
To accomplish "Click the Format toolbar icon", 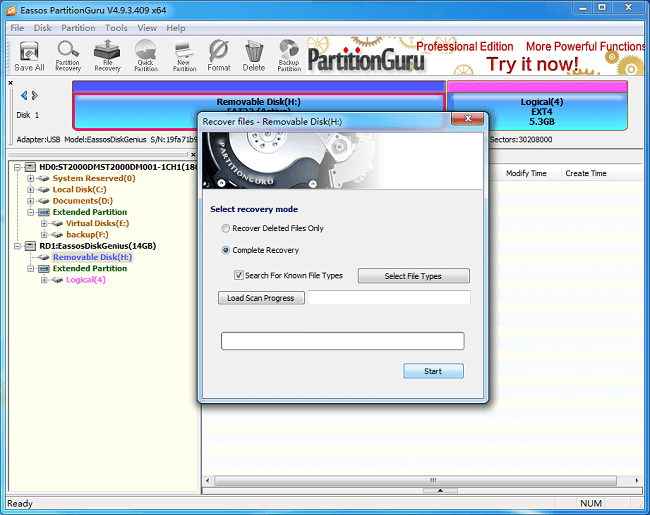I will 219,56.
